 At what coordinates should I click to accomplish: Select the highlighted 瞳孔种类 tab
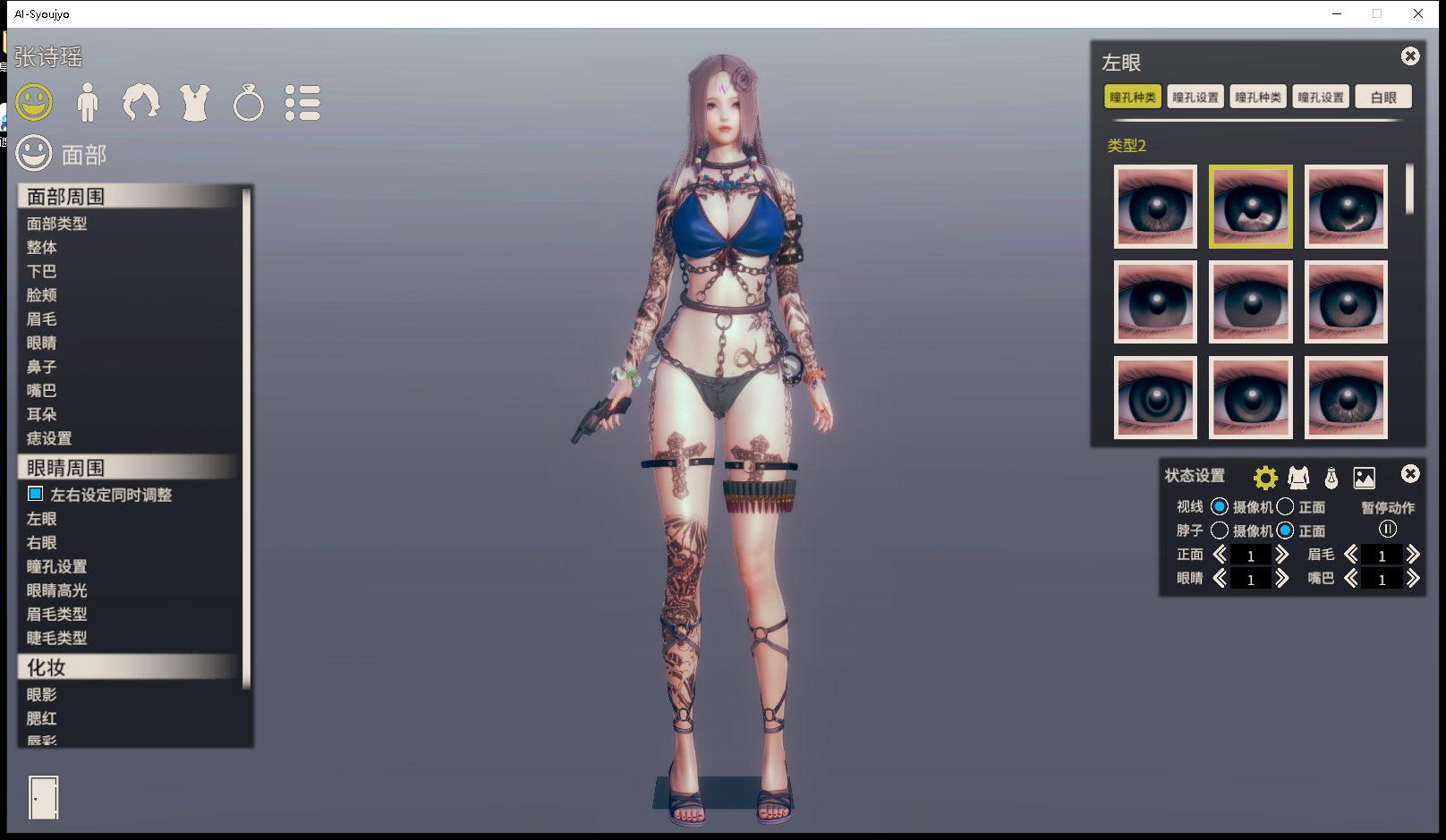click(1133, 97)
